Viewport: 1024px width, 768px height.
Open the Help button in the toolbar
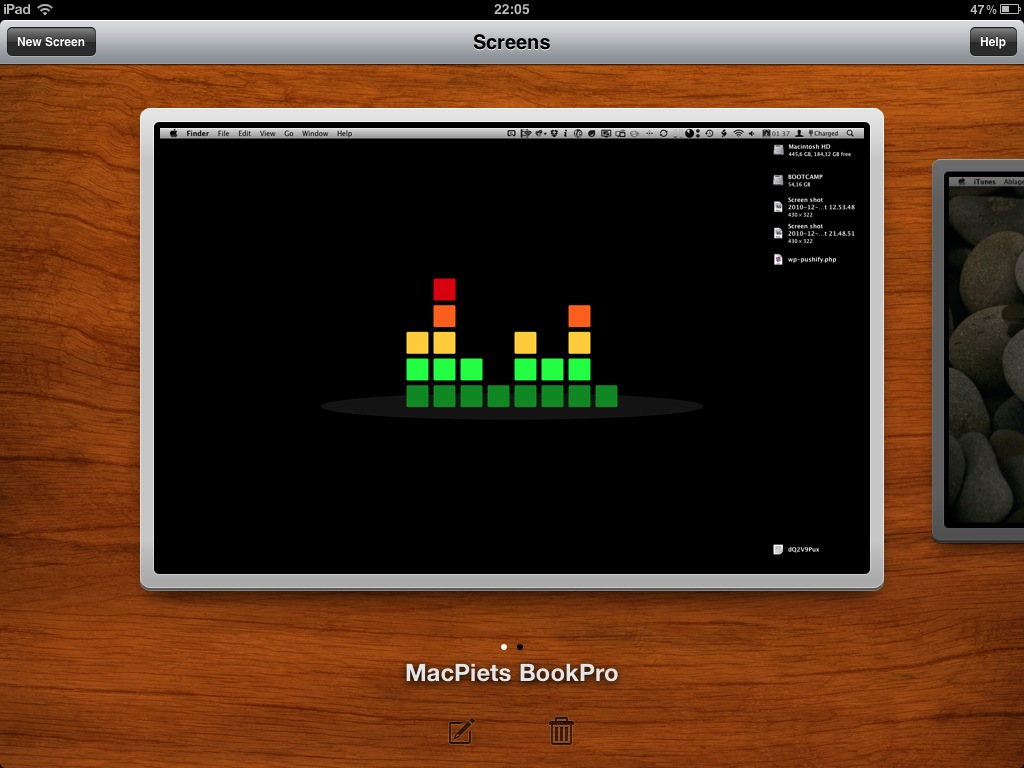coord(992,42)
